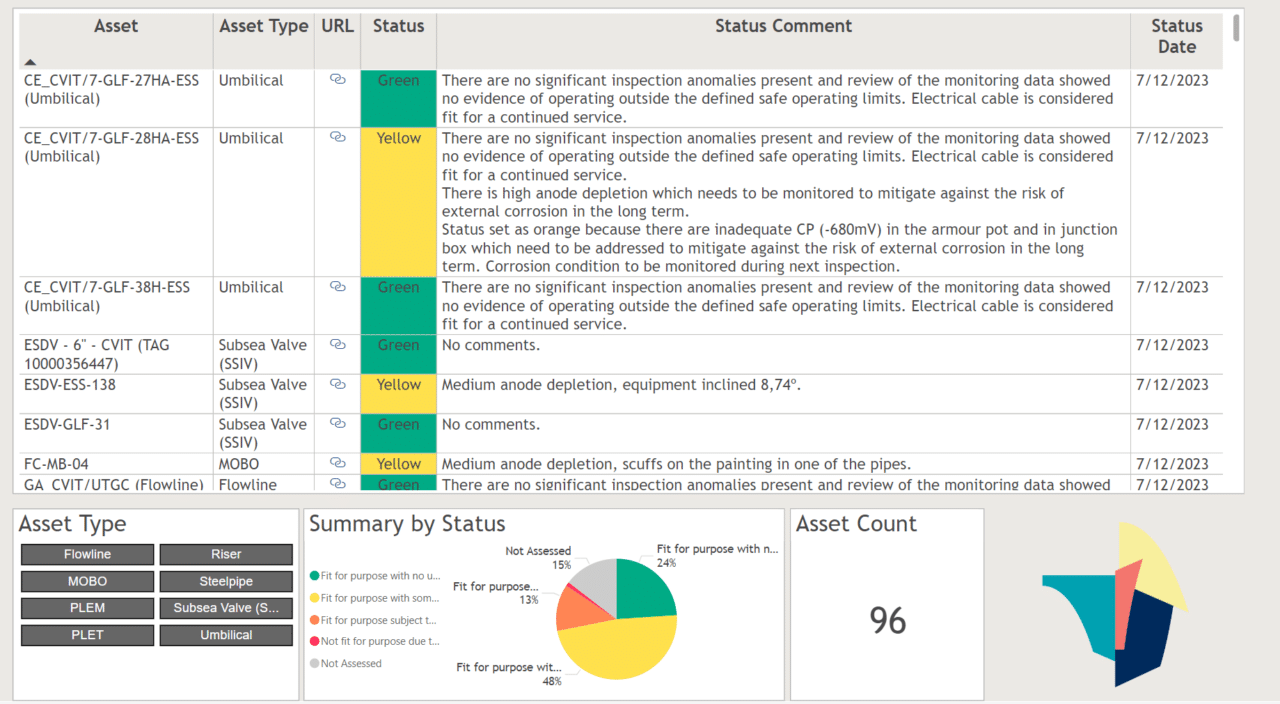Toggle the Umbilical asset type filter

click(226, 634)
